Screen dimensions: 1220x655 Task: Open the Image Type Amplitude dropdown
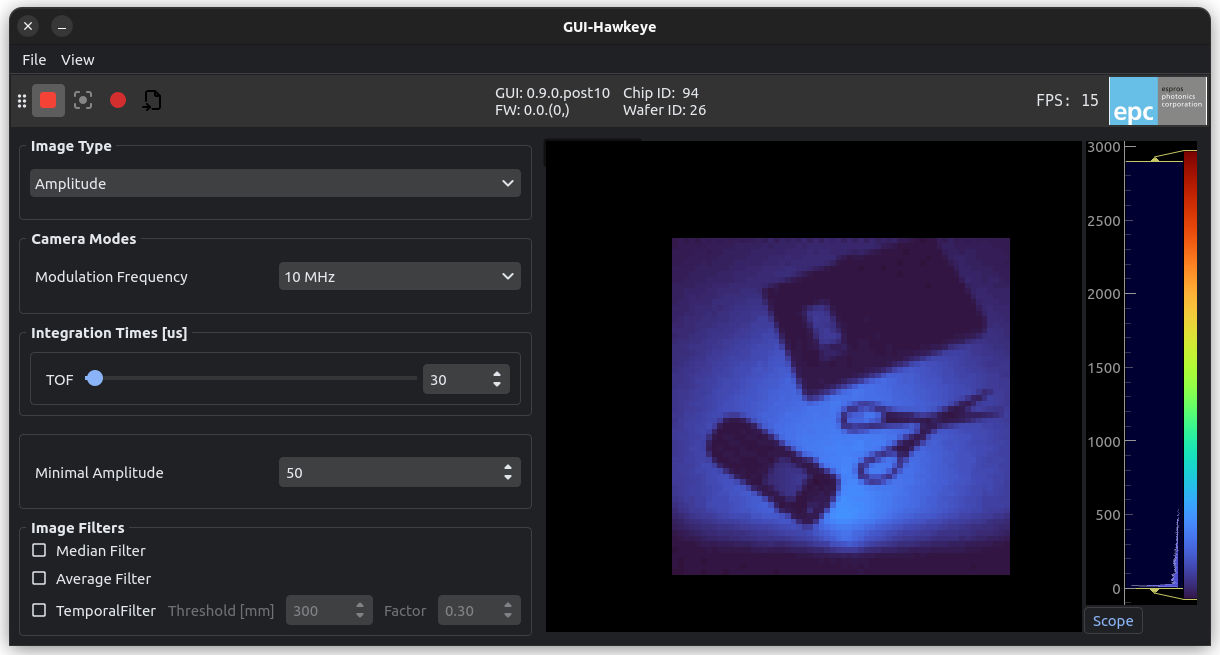(275, 183)
